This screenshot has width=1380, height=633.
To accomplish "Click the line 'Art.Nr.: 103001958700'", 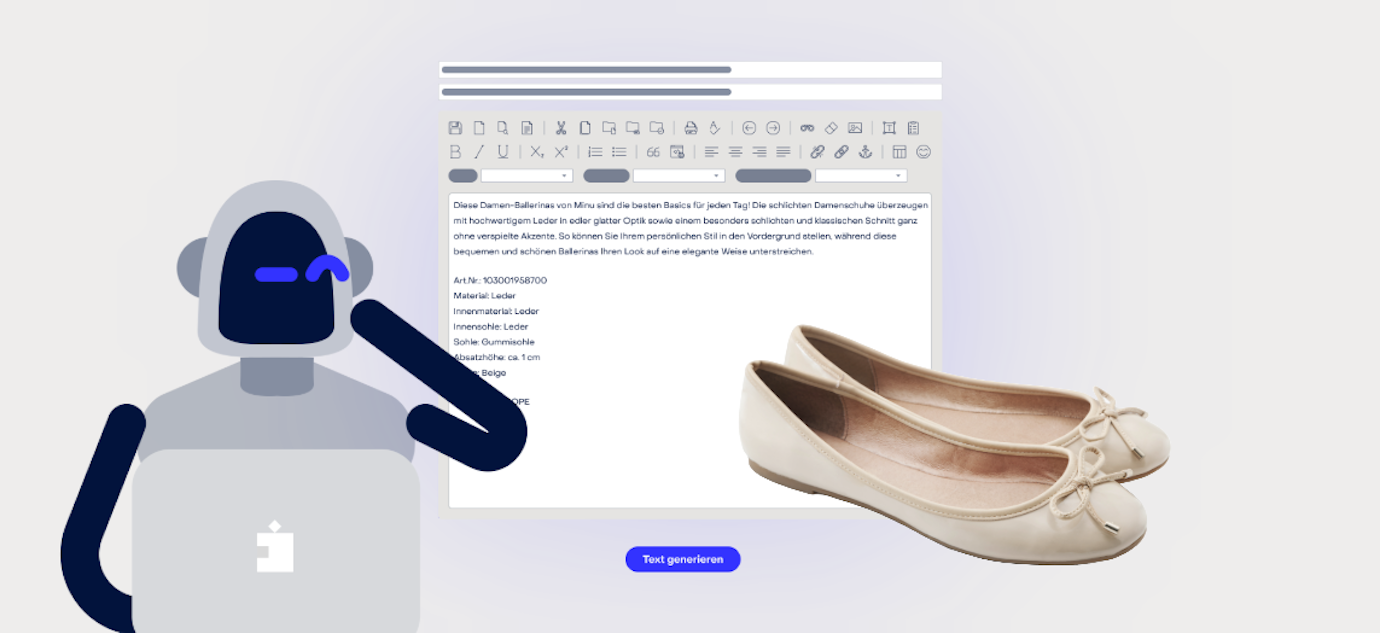I will coord(500,280).
